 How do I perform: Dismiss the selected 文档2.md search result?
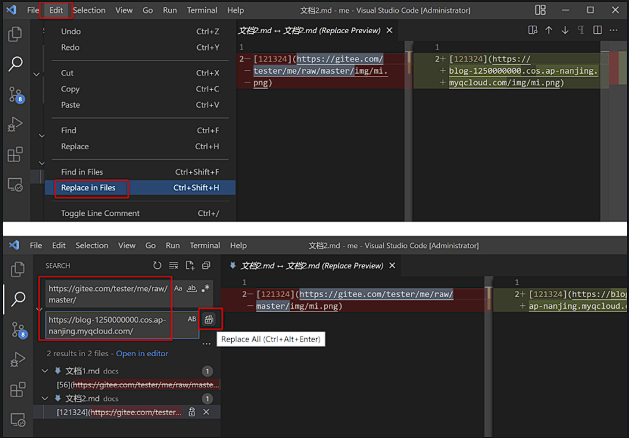[x=206, y=412]
